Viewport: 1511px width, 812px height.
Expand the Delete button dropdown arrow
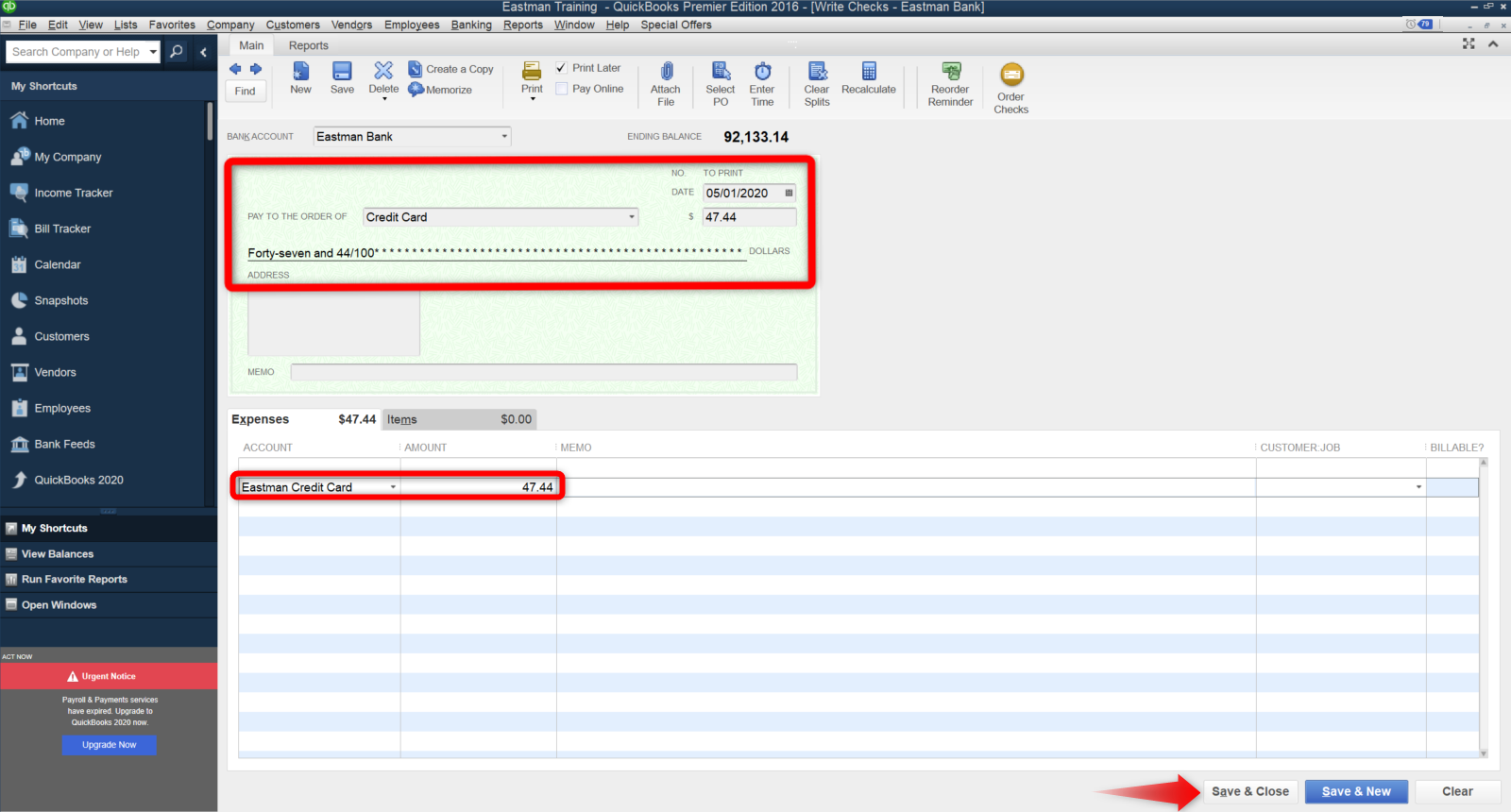[x=384, y=99]
